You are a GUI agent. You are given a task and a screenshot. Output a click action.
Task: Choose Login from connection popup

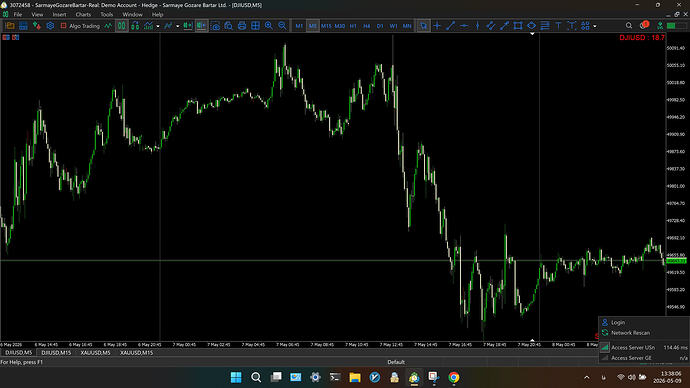pyautogui.click(x=644, y=322)
